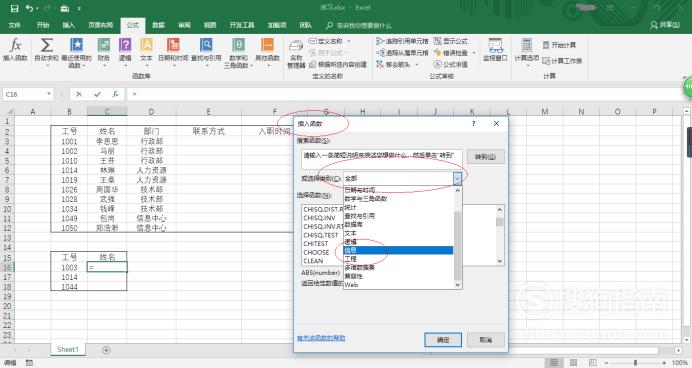The image size is (692, 368).
Task: Select 统计 in the category list
Action: click(x=399, y=207)
